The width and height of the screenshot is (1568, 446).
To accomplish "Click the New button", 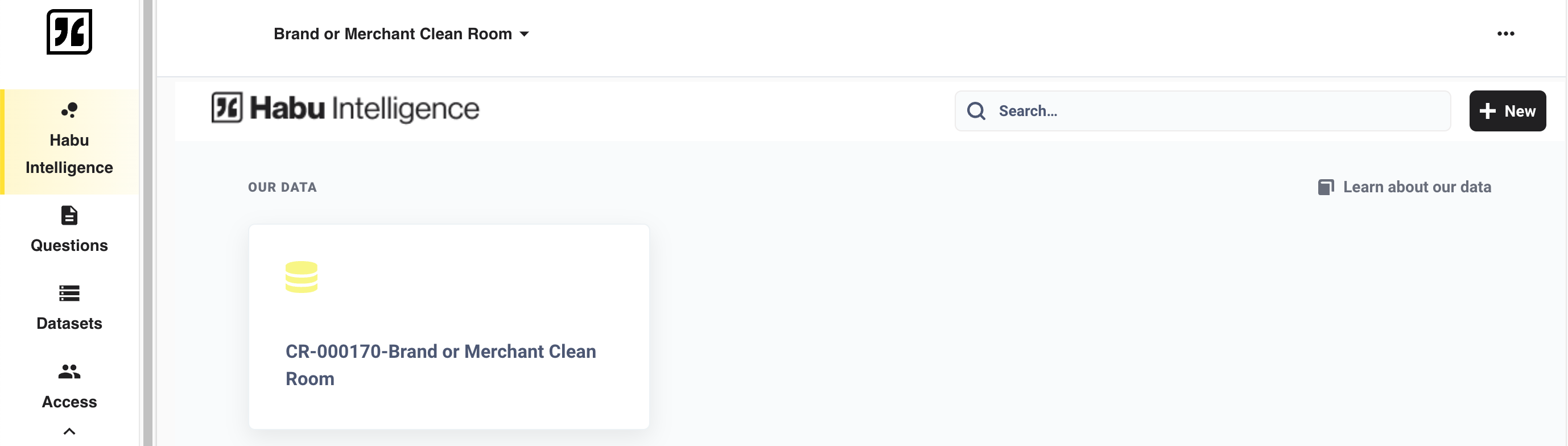I will pos(1507,111).
